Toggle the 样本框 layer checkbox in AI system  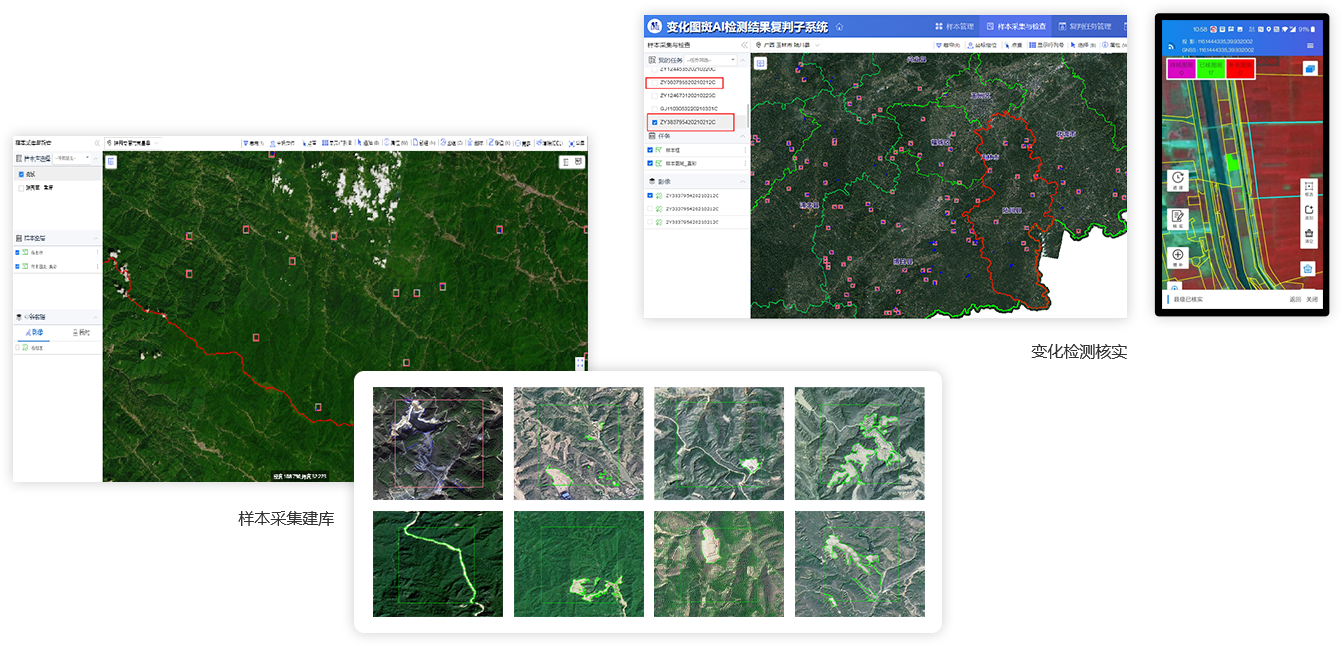coord(650,150)
